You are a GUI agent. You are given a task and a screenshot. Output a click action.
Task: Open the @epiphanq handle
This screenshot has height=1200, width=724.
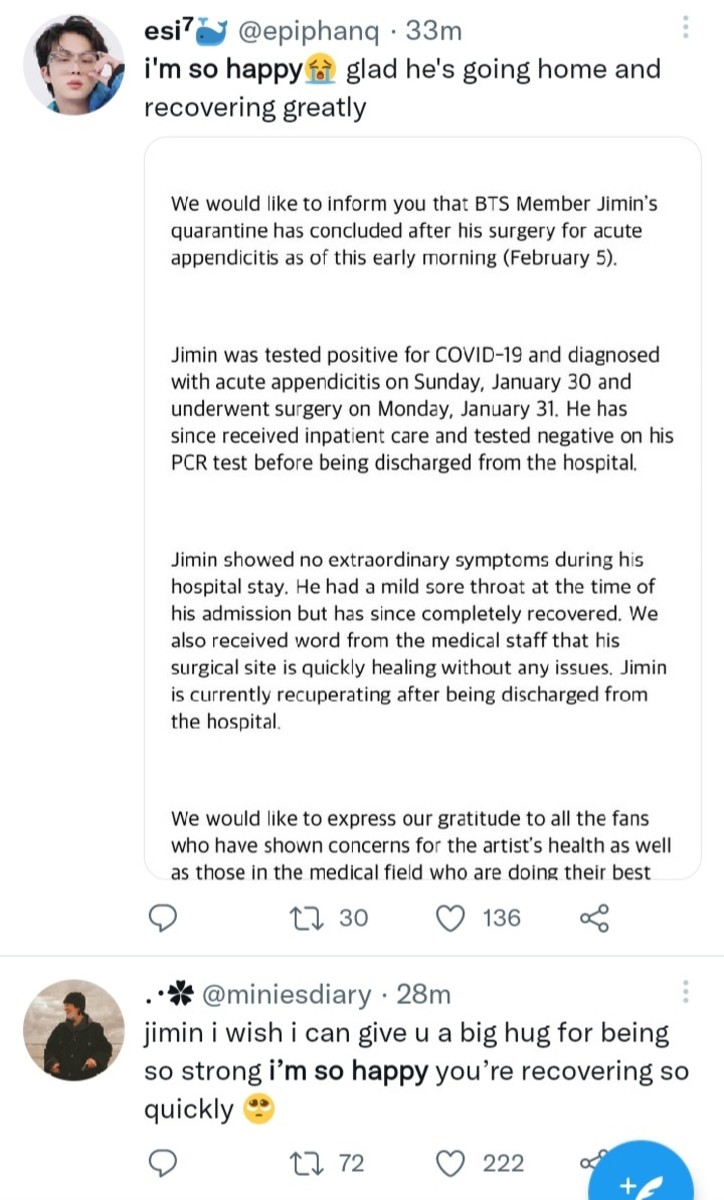pos(309,31)
